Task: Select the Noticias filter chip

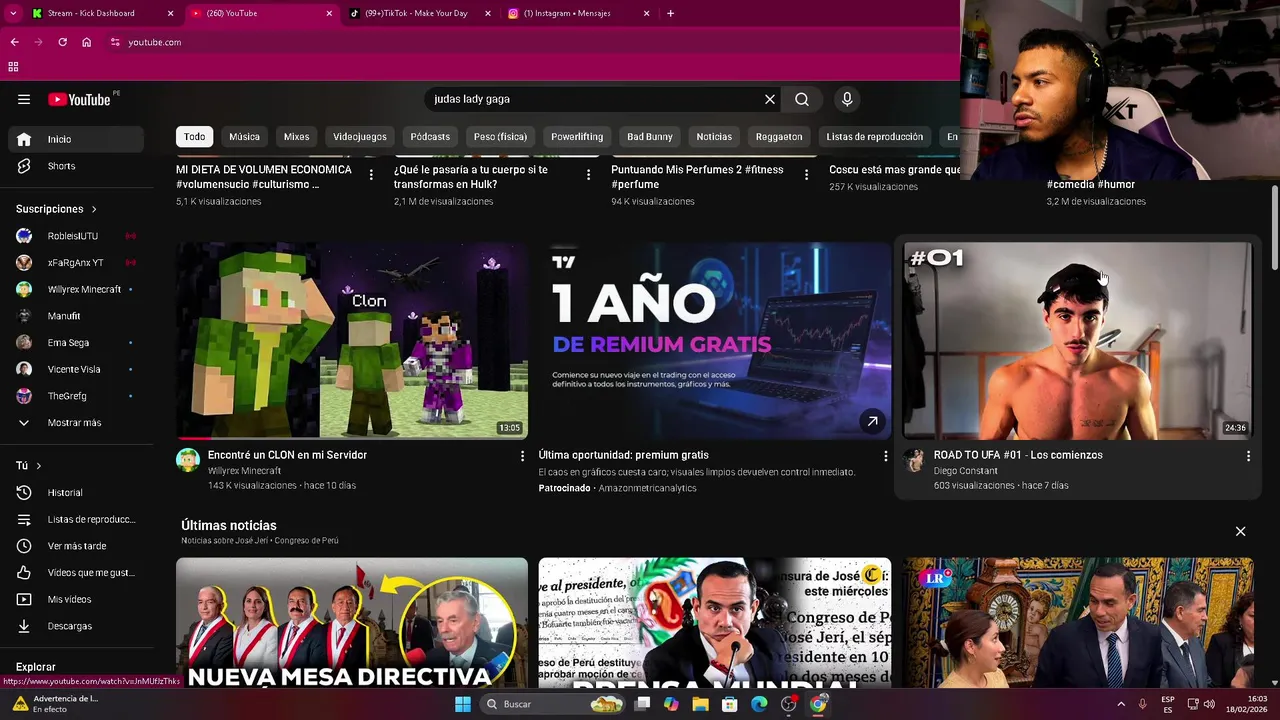Action: 714,137
